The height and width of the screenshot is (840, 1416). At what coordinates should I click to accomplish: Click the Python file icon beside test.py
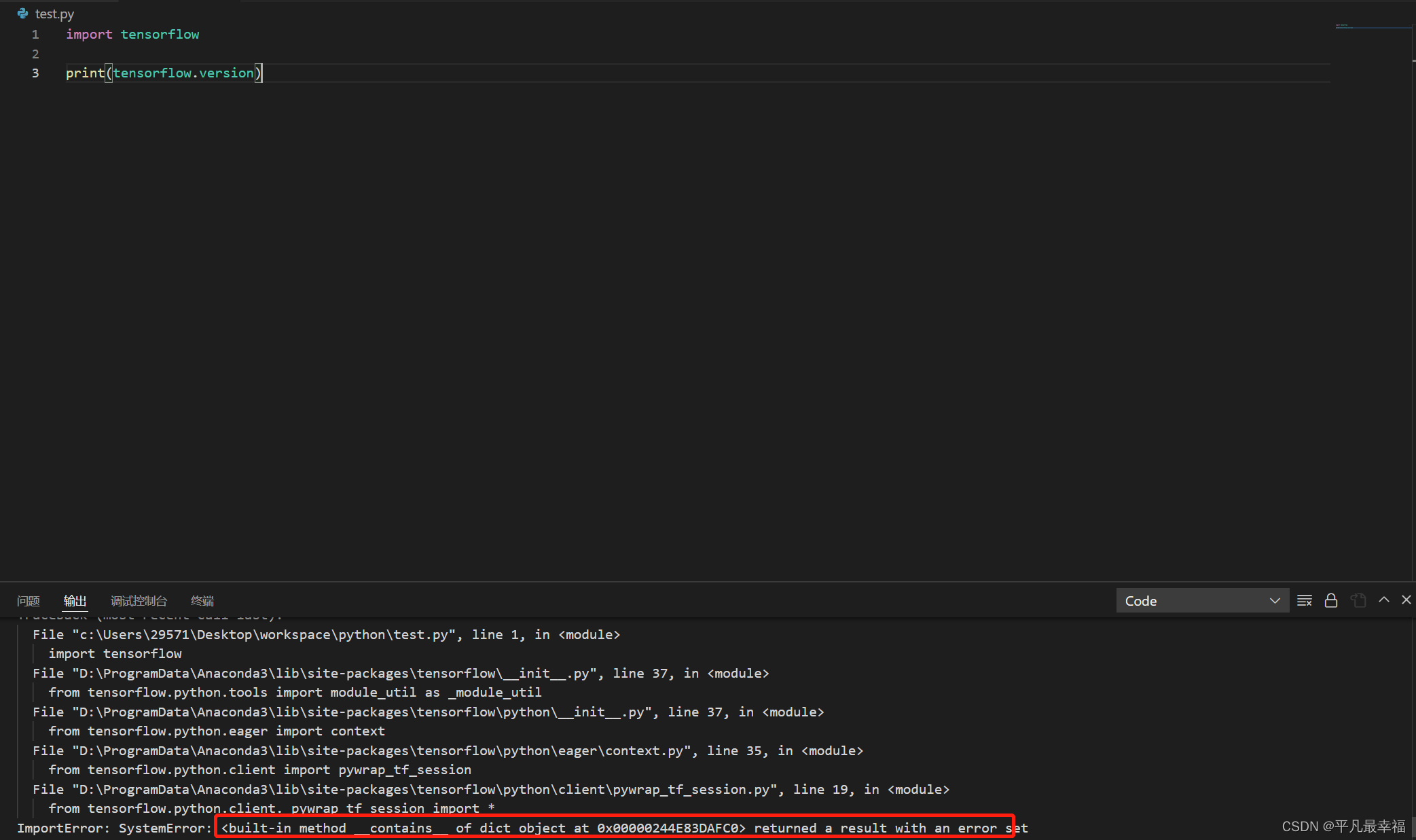click(x=23, y=14)
